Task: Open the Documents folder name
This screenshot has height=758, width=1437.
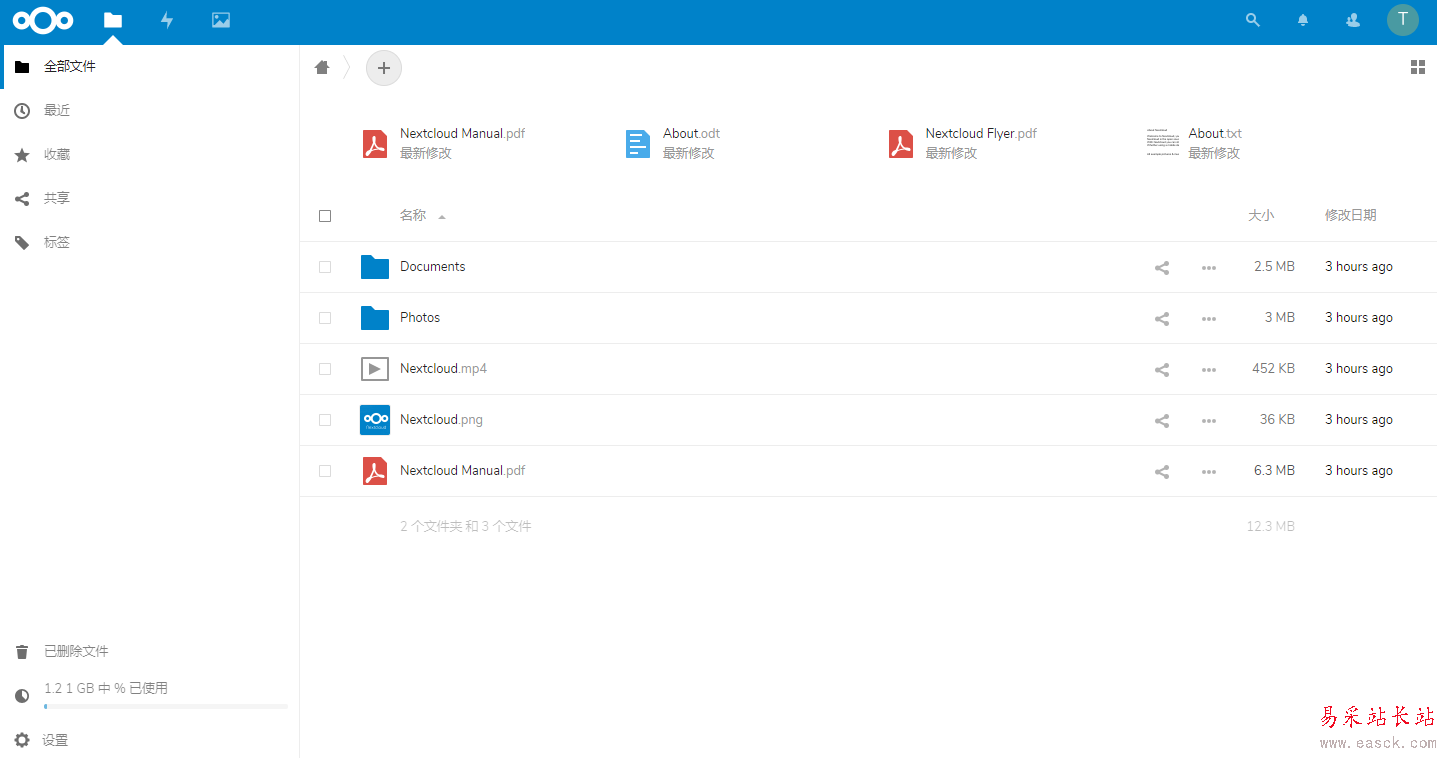Action: (x=433, y=267)
